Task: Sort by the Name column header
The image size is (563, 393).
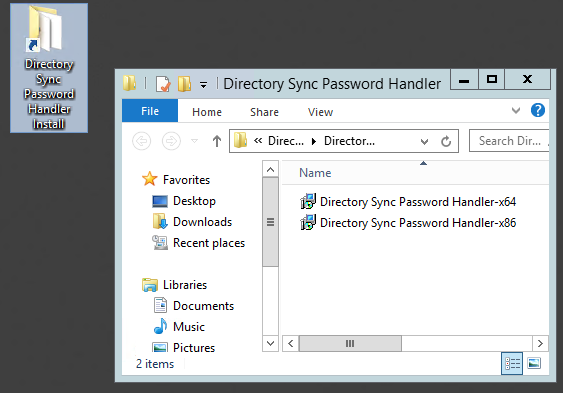Action: 315,173
